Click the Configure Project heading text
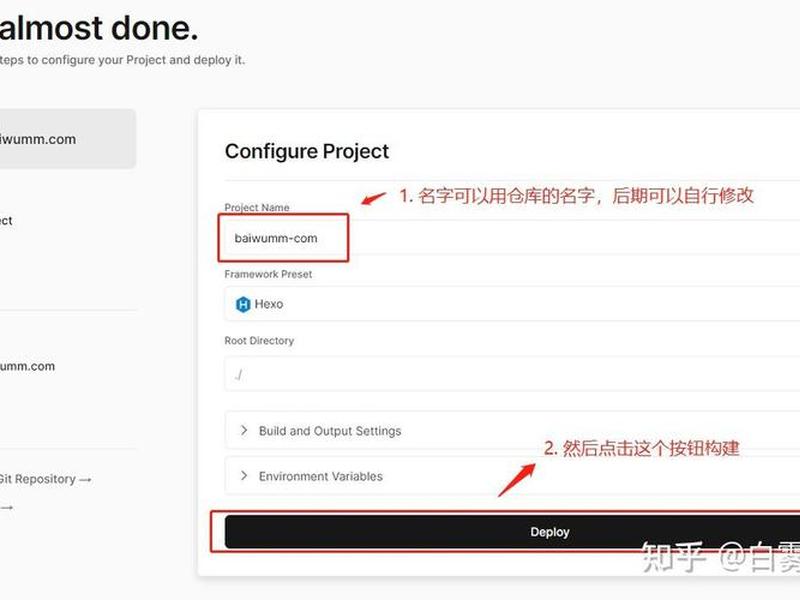Screen dimensions: 800x600 pyautogui.click(x=307, y=151)
